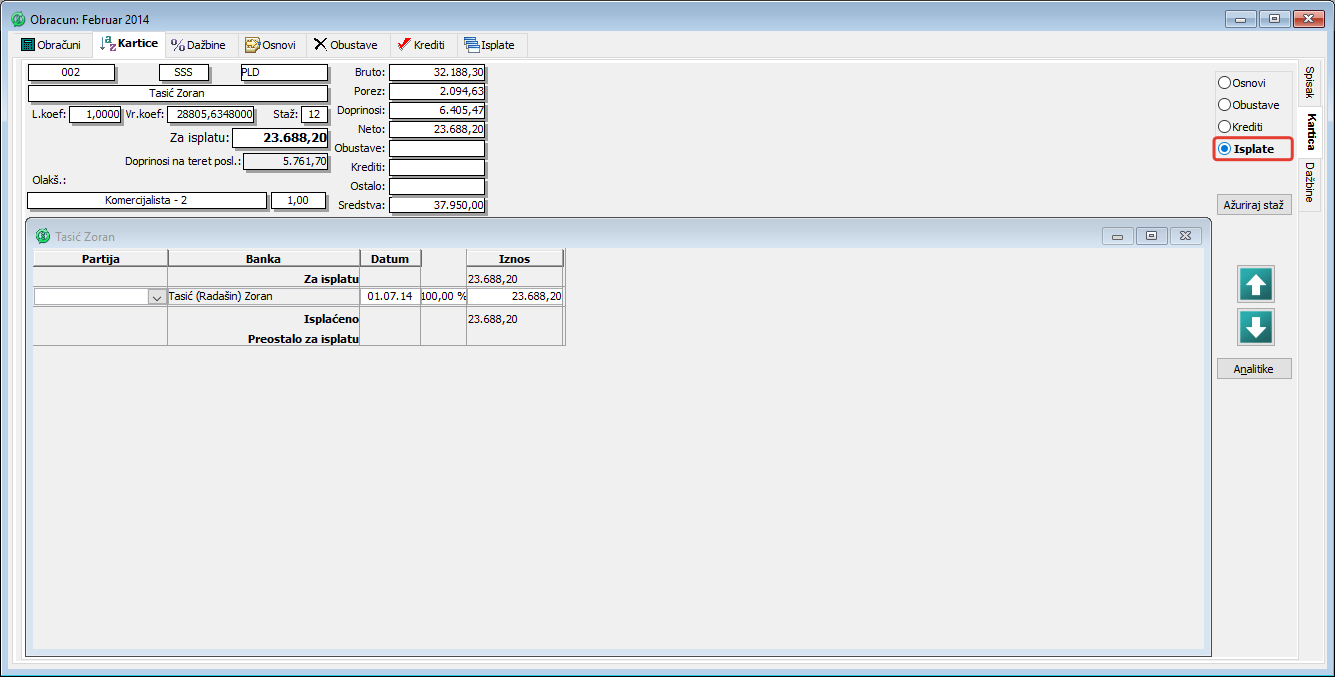Image resolution: width=1335 pixels, height=677 pixels.
Task: Open the Krediti tab with checkmark icon
Action: coord(421,45)
